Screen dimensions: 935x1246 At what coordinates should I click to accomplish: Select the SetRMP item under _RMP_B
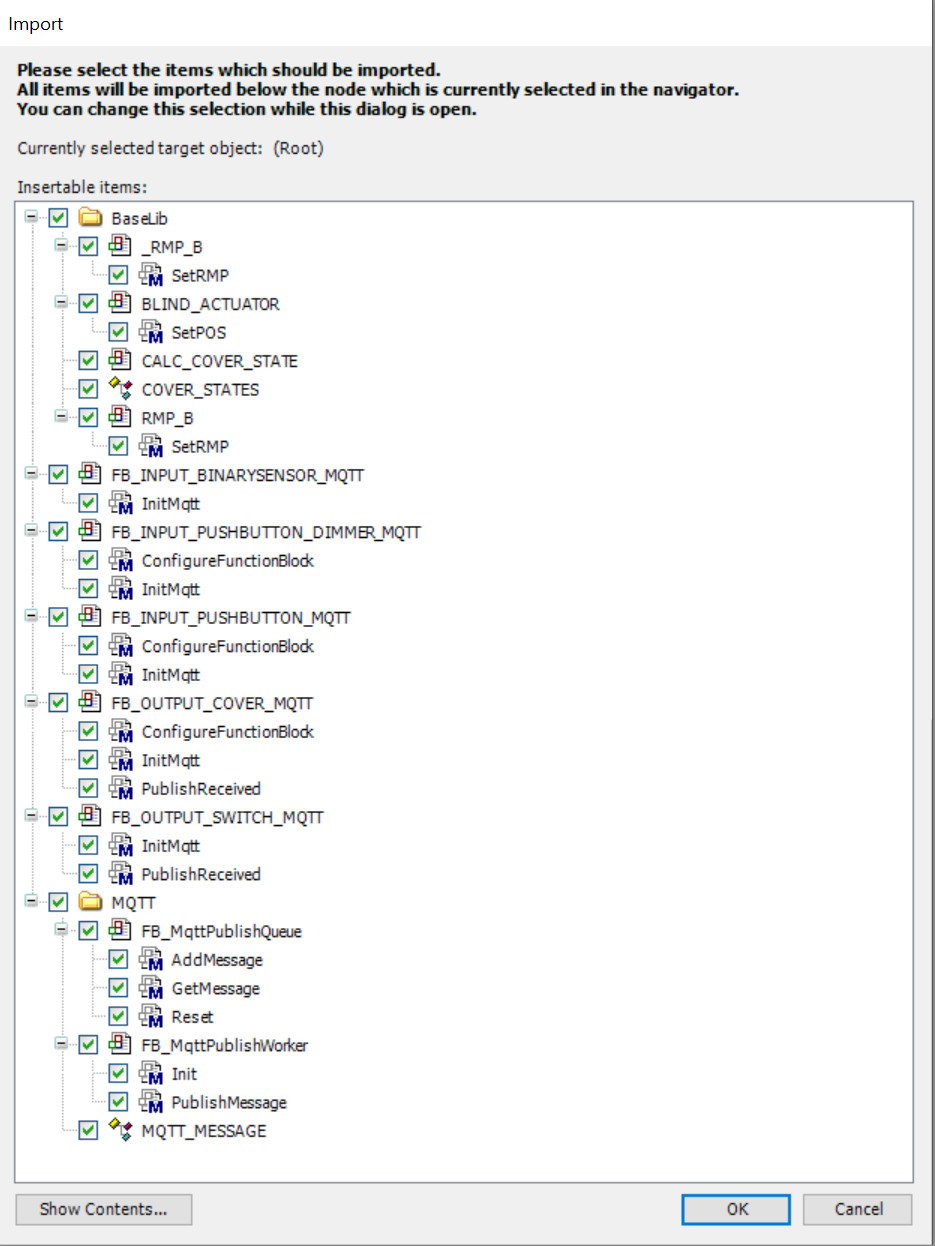tap(200, 275)
